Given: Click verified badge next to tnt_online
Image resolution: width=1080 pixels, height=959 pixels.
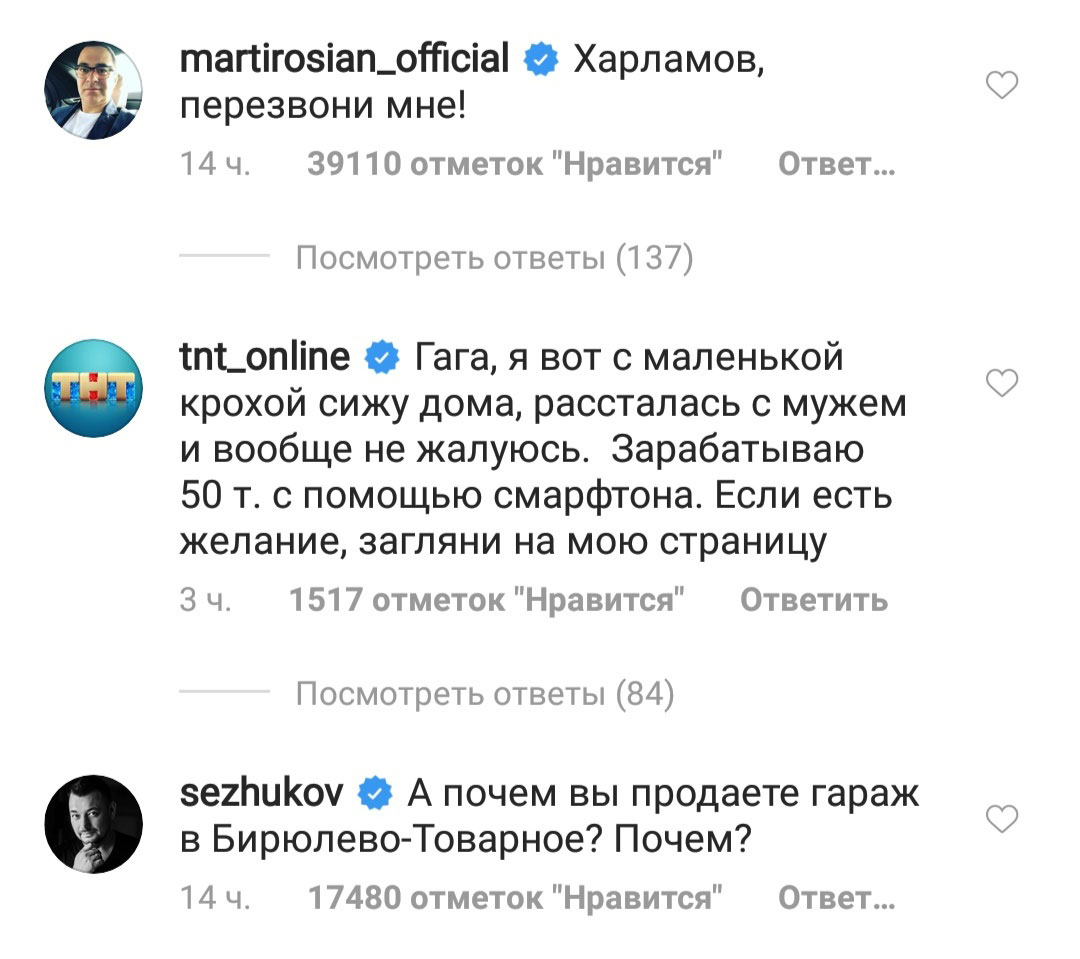Looking at the screenshot, I should pos(380,357).
